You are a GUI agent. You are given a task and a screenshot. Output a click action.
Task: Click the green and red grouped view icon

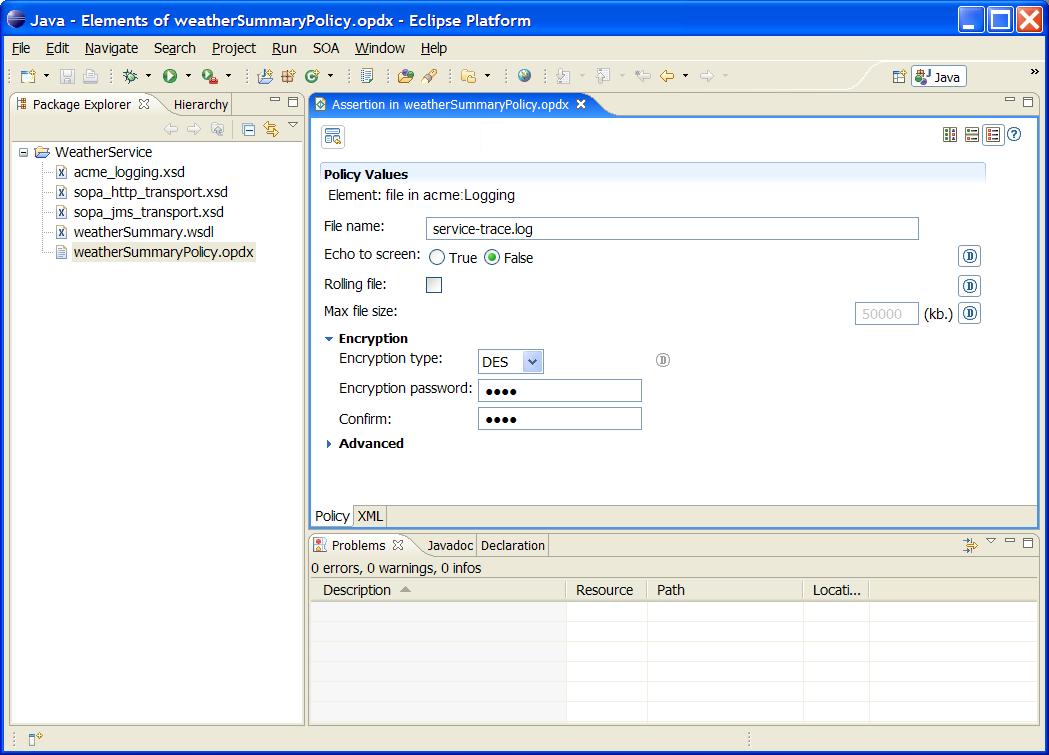(972, 135)
